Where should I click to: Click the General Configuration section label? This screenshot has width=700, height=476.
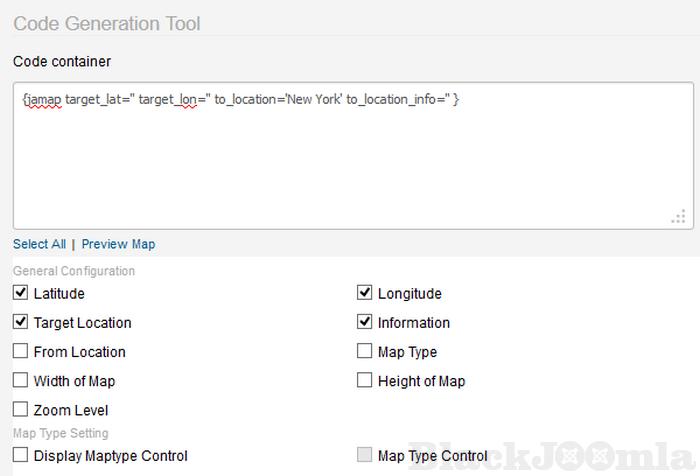pyautogui.click(x=74, y=271)
